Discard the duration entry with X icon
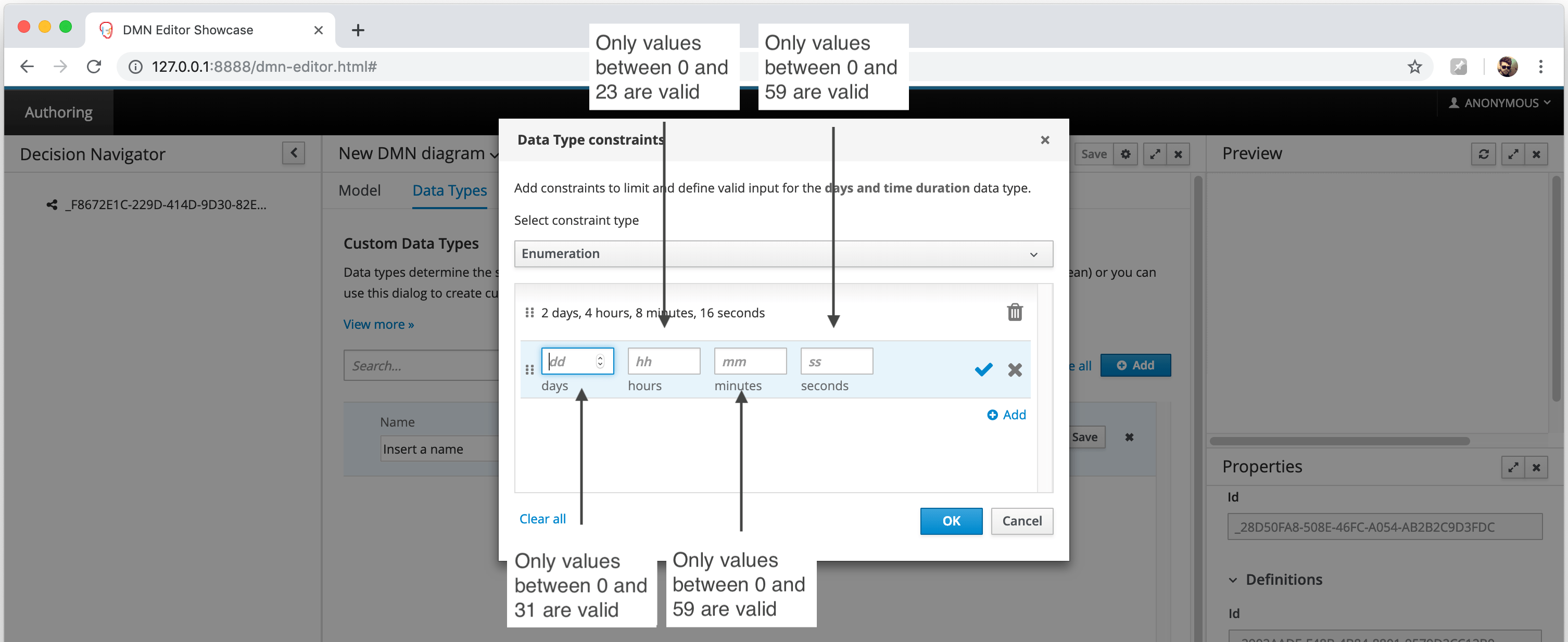This screenshot has height=642, width=1568. tap(1014, 369)
